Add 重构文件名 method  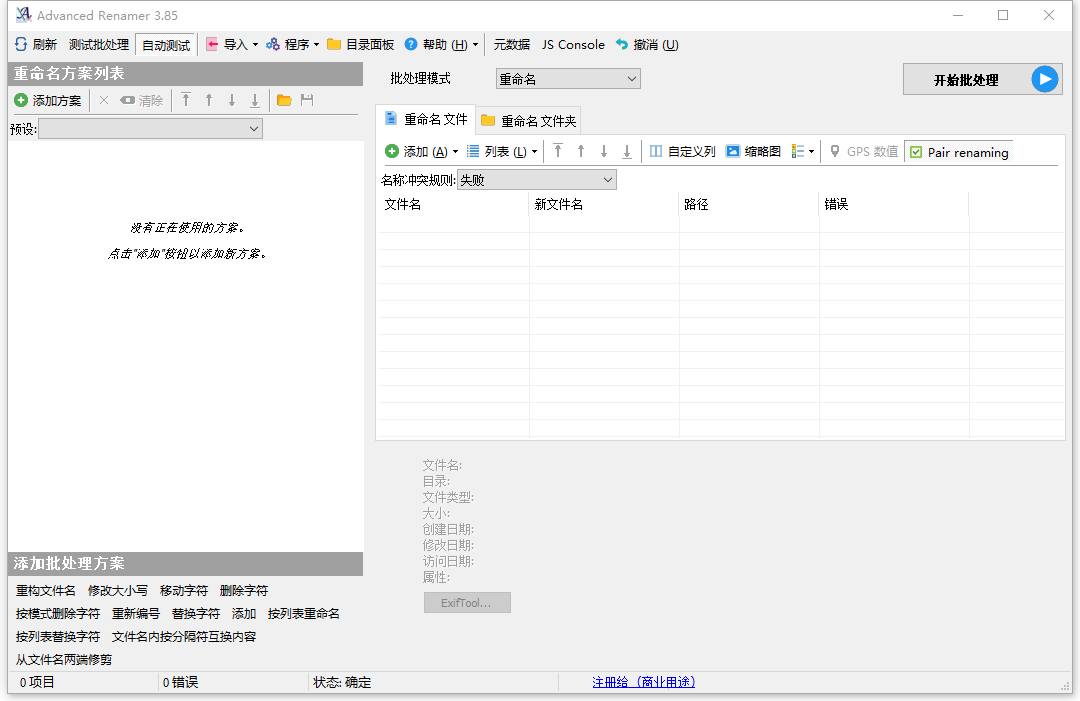click(46, 591)
